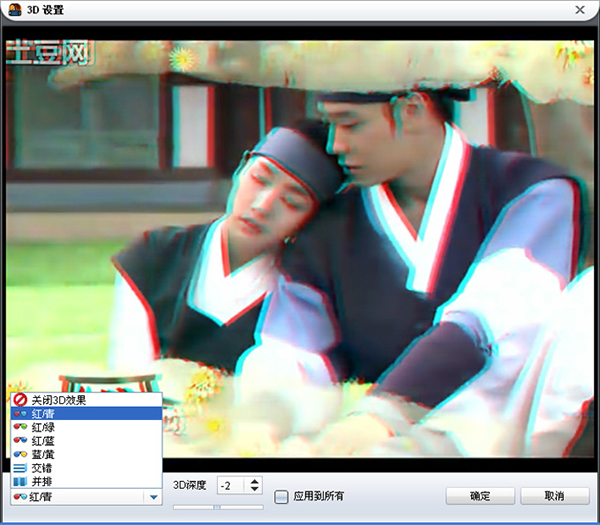Increase the 3D深度 value with up arrow
This screenshot has height=525, width=600.
254,481
